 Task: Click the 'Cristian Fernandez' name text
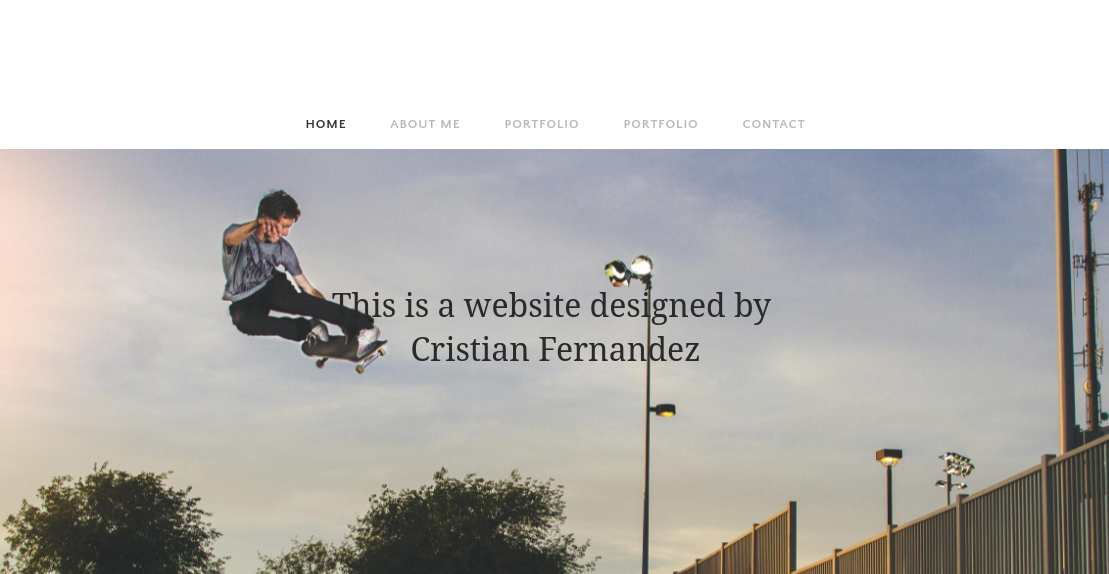[555, 350]
